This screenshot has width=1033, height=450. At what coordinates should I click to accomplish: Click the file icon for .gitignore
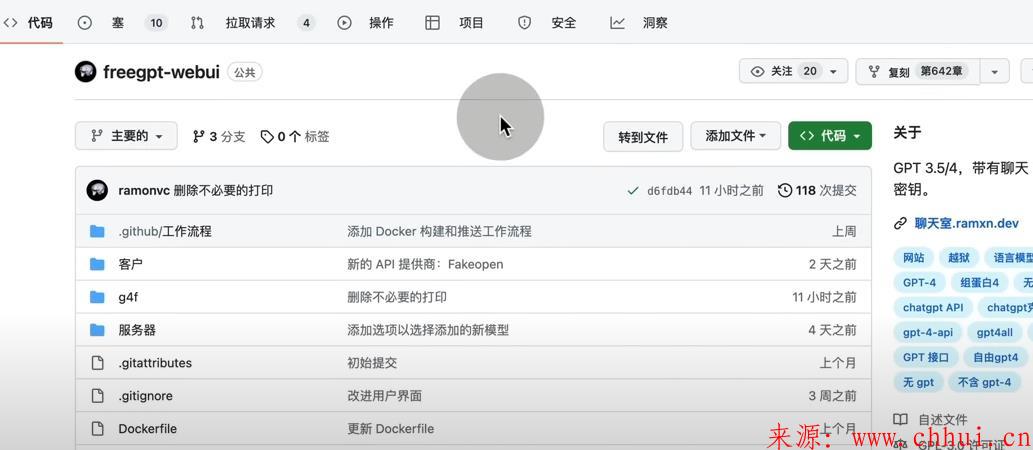[x=98, y=396]
